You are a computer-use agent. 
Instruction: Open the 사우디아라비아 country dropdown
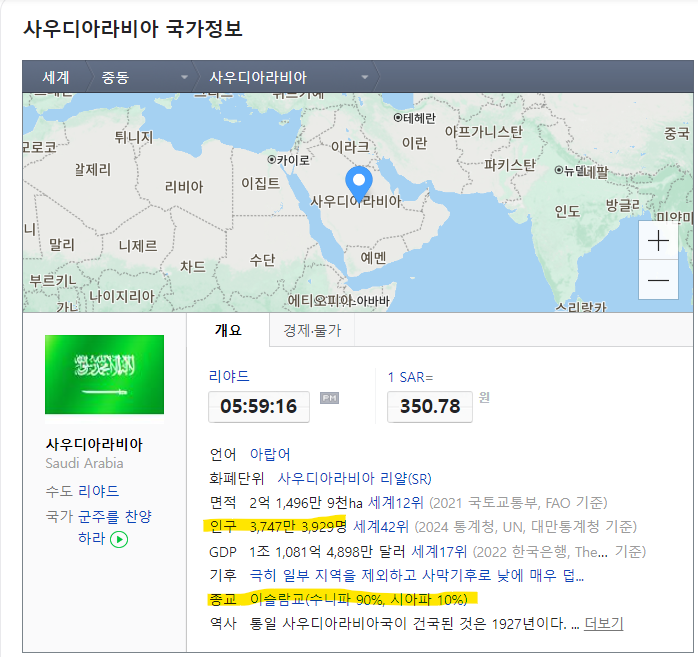tap(288, 77)
